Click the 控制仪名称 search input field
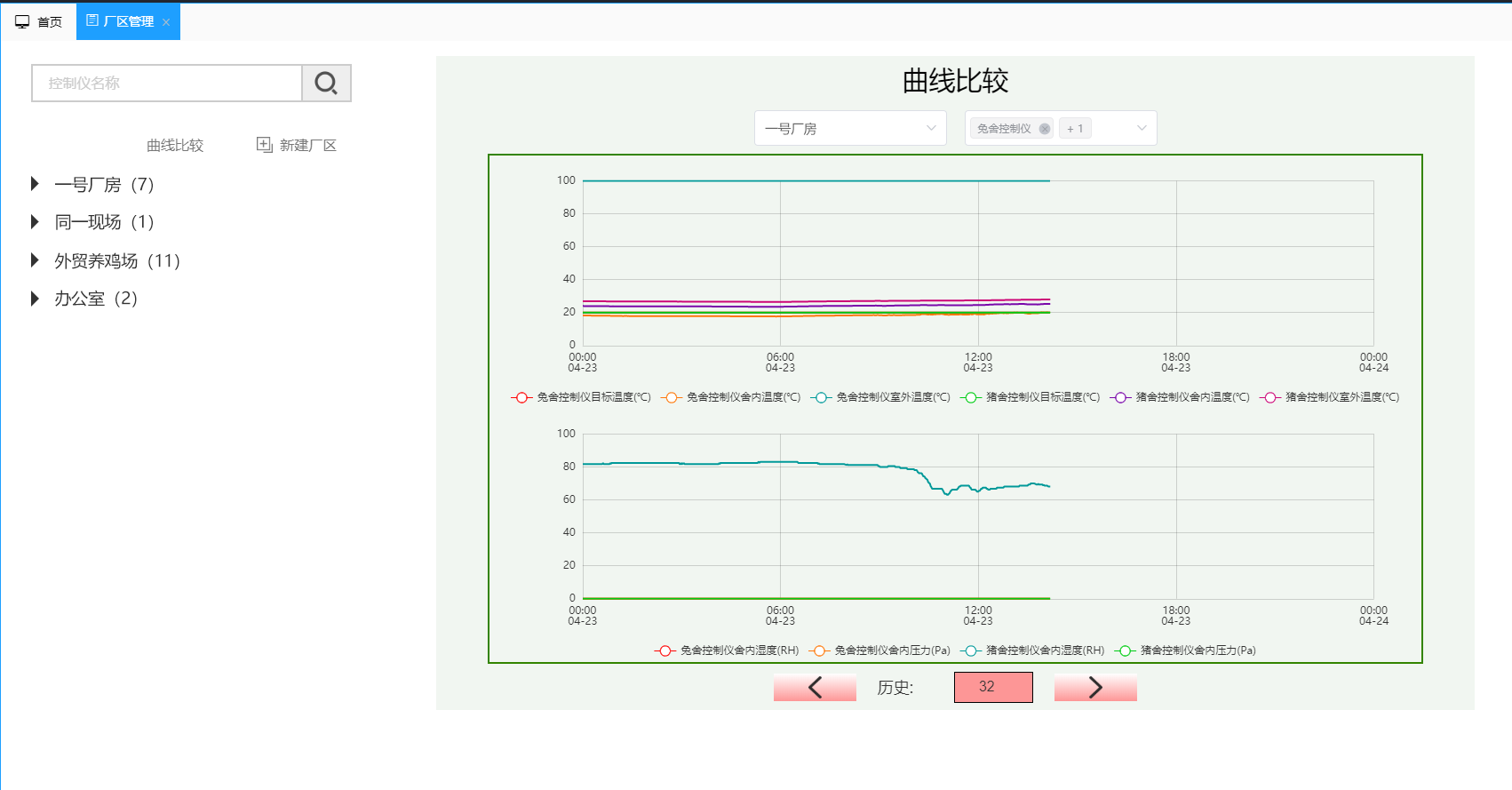Viewport: 1512px width, 790px height. [167, 84]
